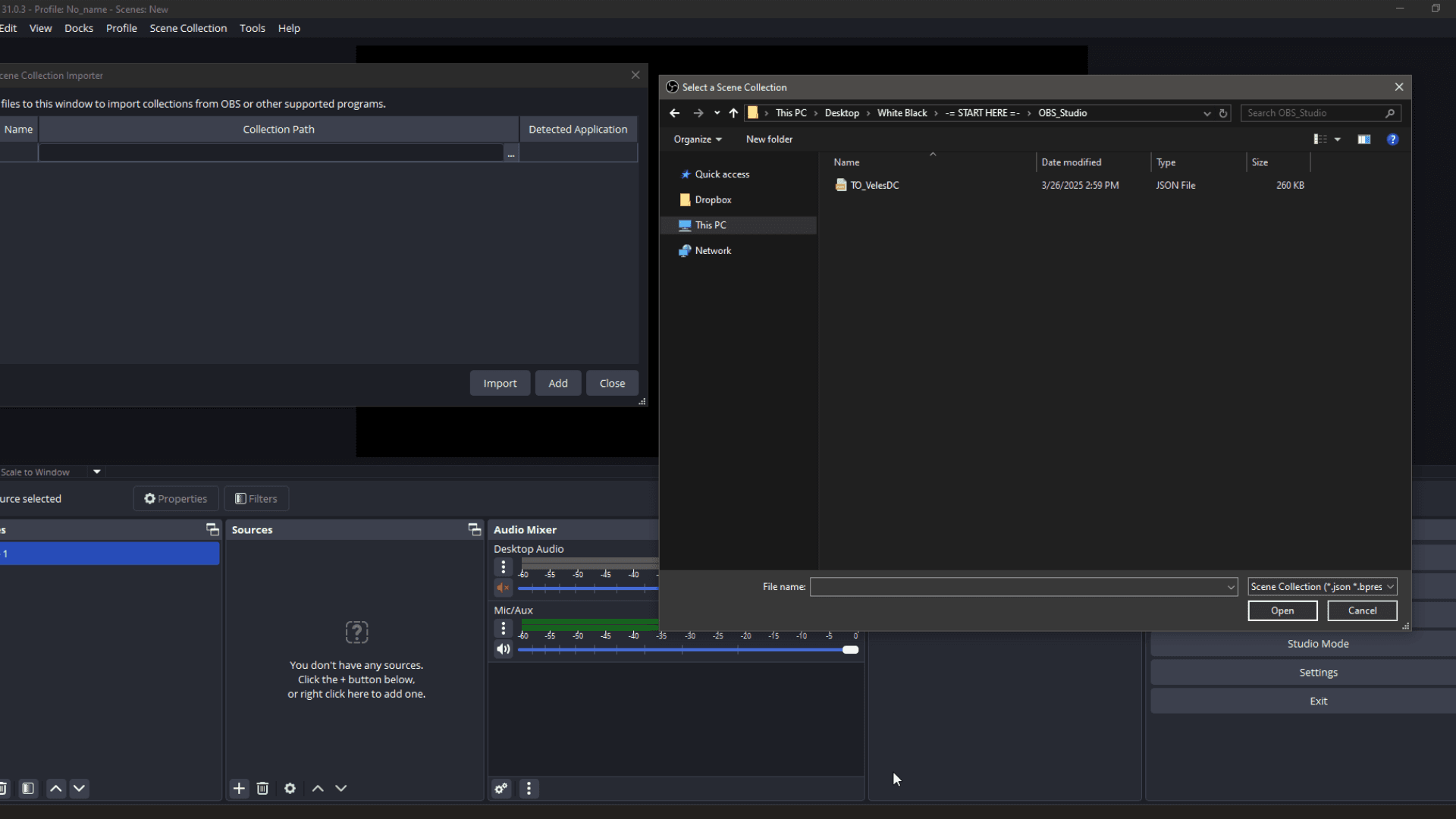Select This PC in navigation pane

pos(738,225)
